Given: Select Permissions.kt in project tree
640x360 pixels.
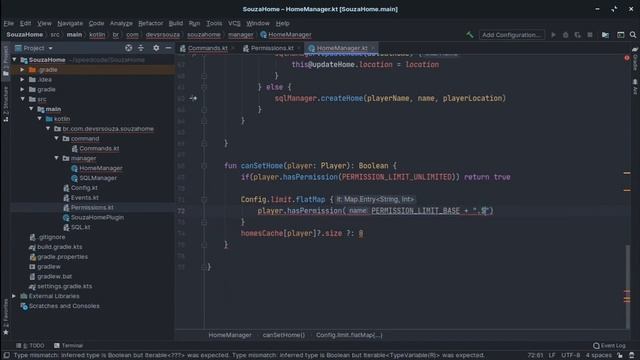Looking at the screenshot, I should [92, 208].
